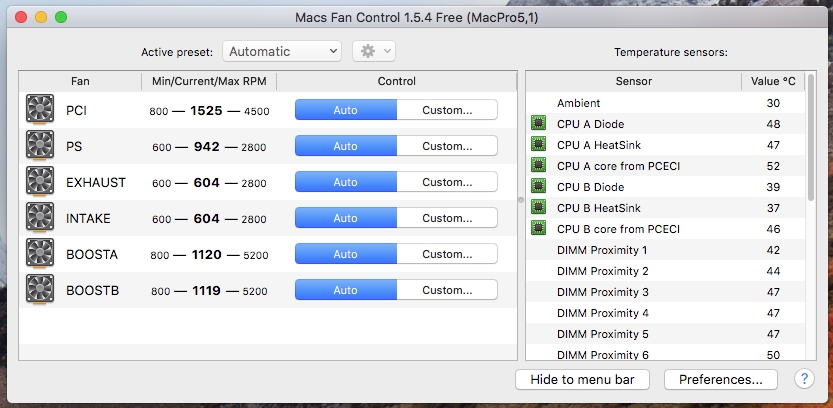
Task: Set BOOSTB fan to Auto
Action: pyautogui.click(x=345, y=290)
